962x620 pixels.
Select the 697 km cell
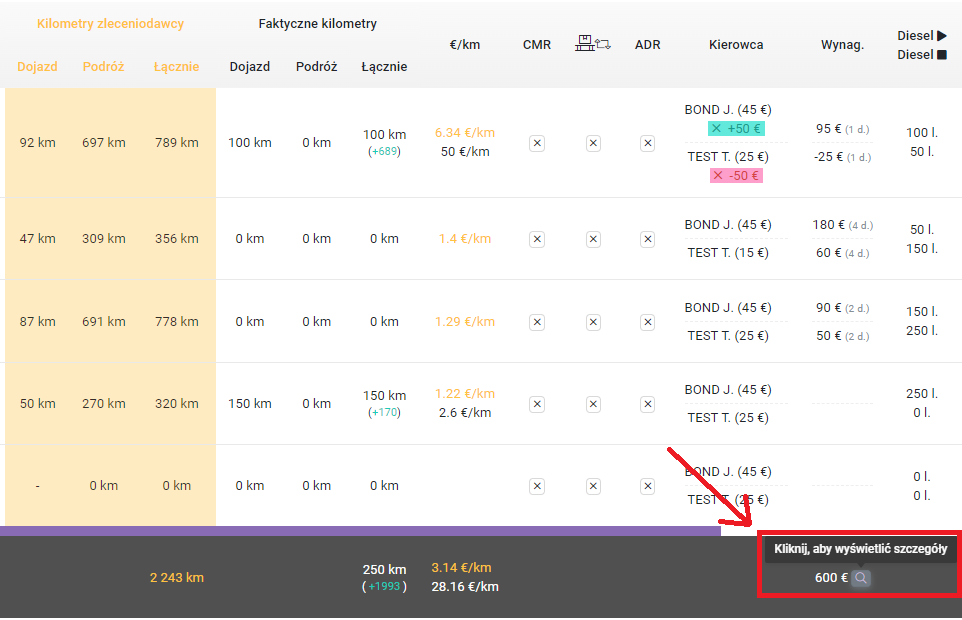point(104,143)
